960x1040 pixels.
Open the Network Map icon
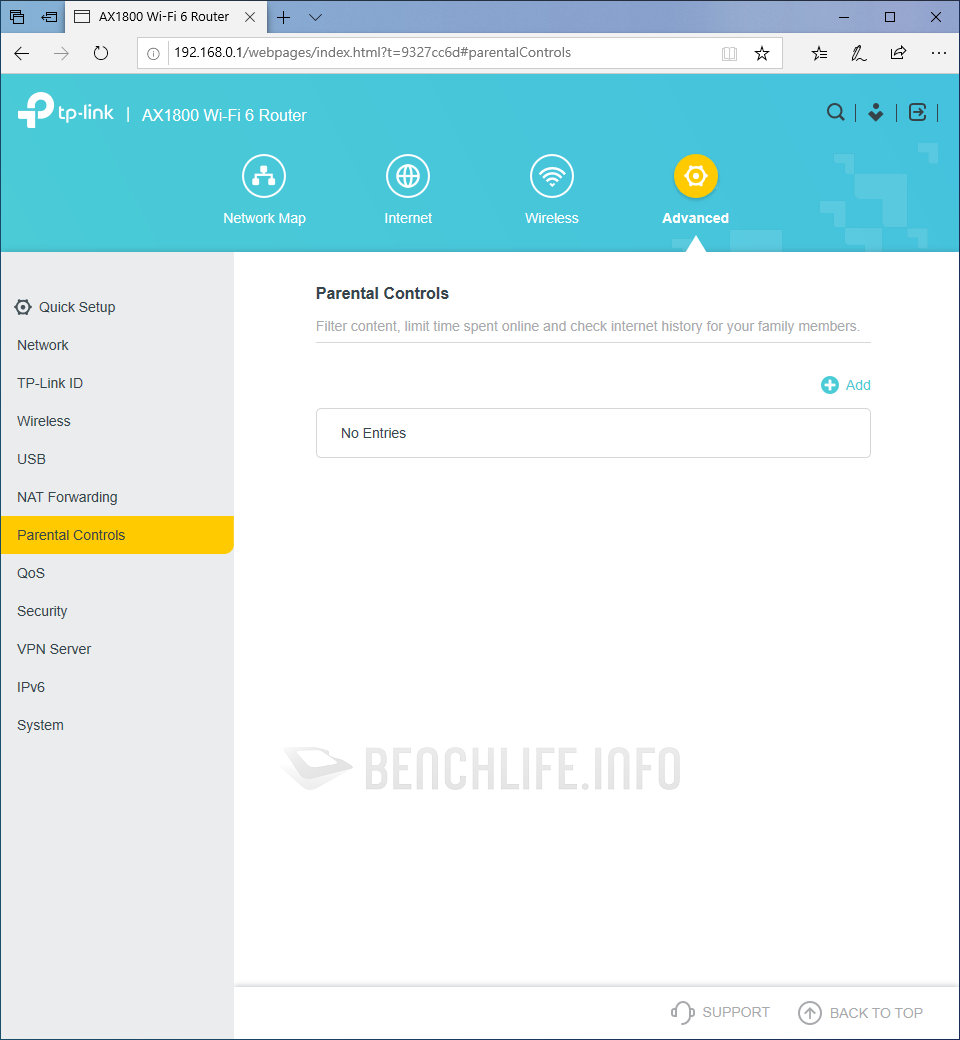(x=264, y=176)
